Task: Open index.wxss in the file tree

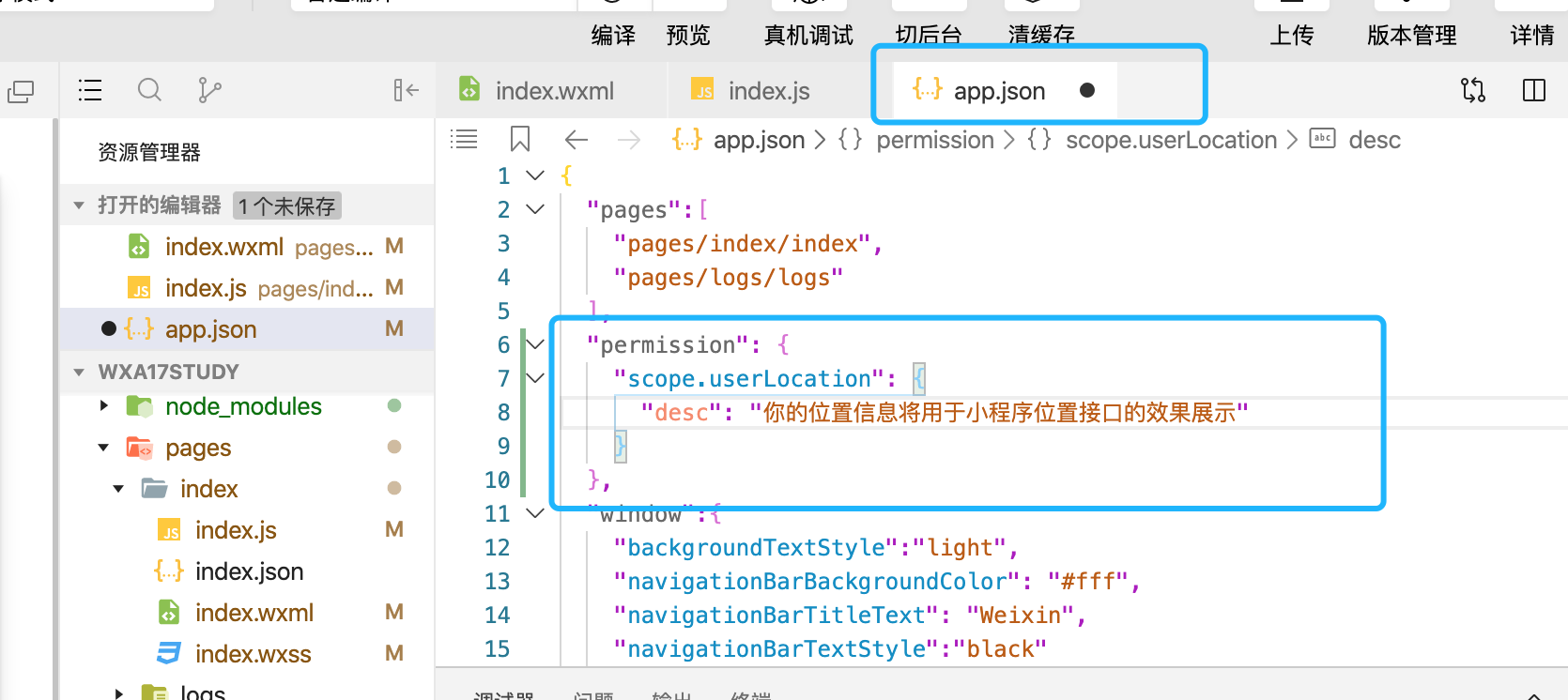Action: point(246,654)
